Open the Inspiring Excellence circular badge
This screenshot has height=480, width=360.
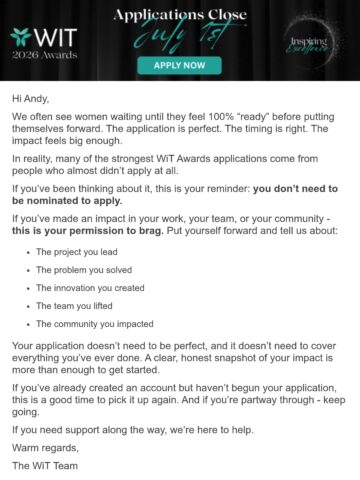click(x=309, y=44)
